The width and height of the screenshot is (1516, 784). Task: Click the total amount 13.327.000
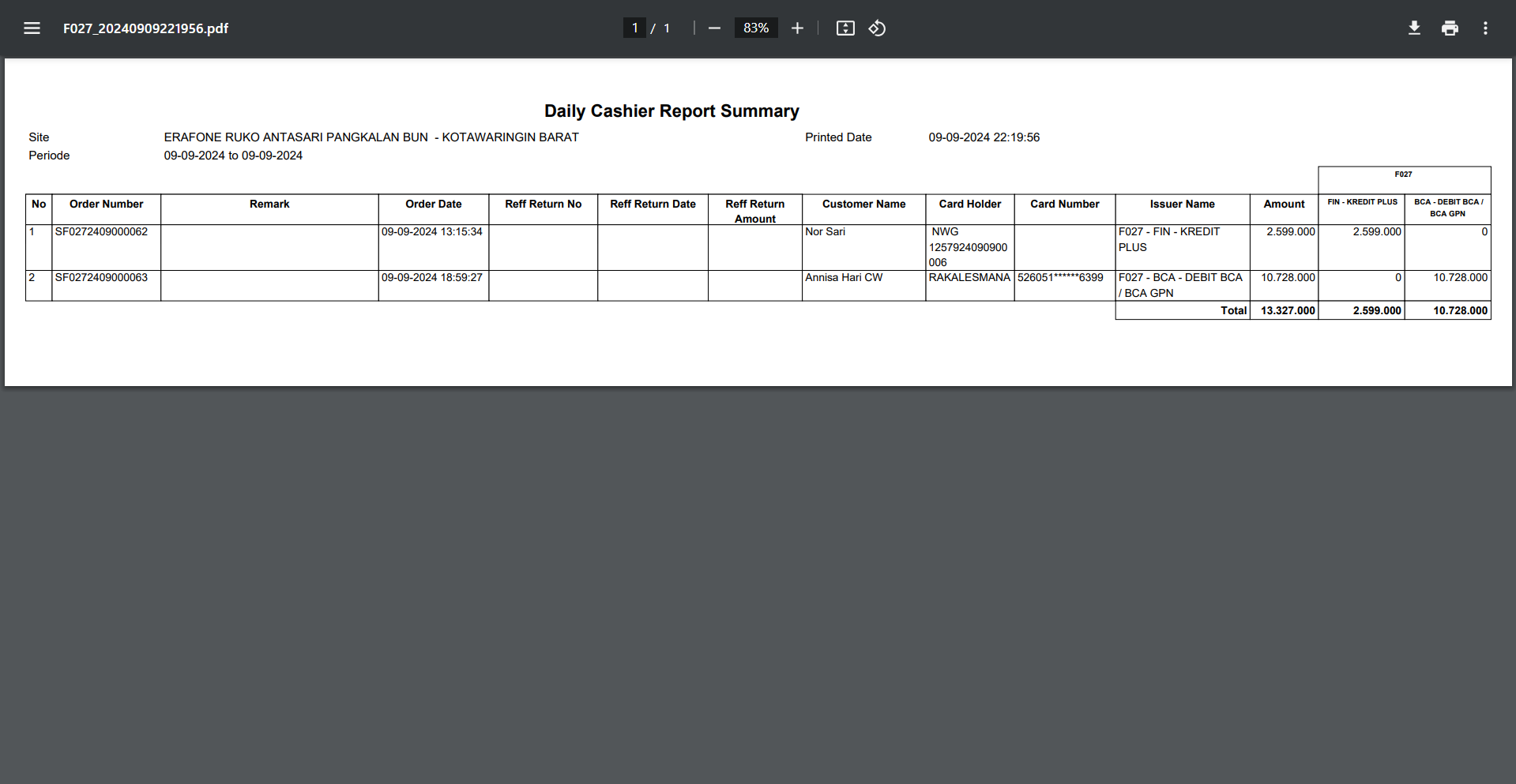pos(1288,311)
